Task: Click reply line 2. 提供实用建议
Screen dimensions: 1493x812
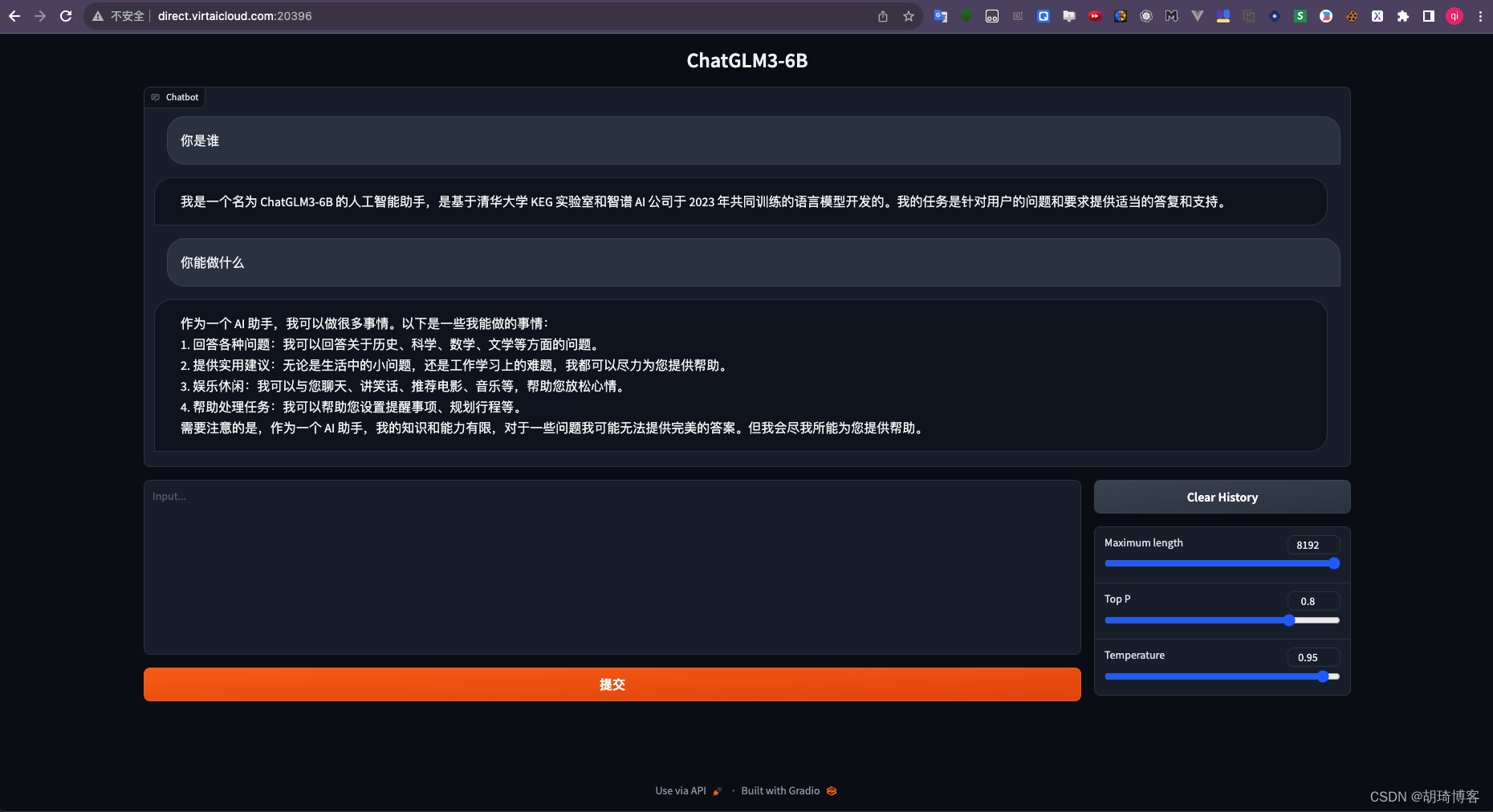Action: [x=455, y=365]
